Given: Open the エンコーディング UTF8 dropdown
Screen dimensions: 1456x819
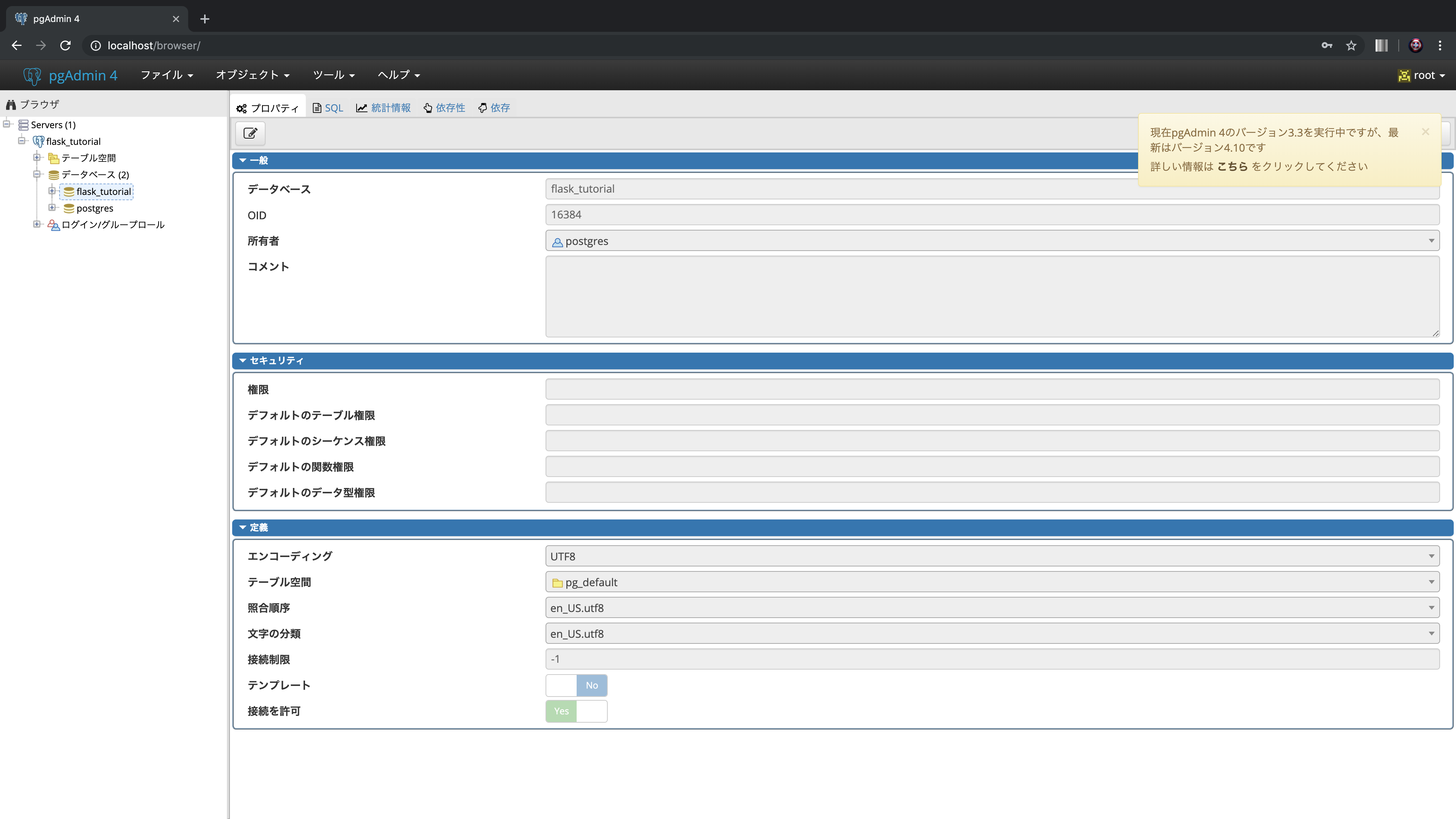Looking at the screenshot, I should tap(991, 556).
